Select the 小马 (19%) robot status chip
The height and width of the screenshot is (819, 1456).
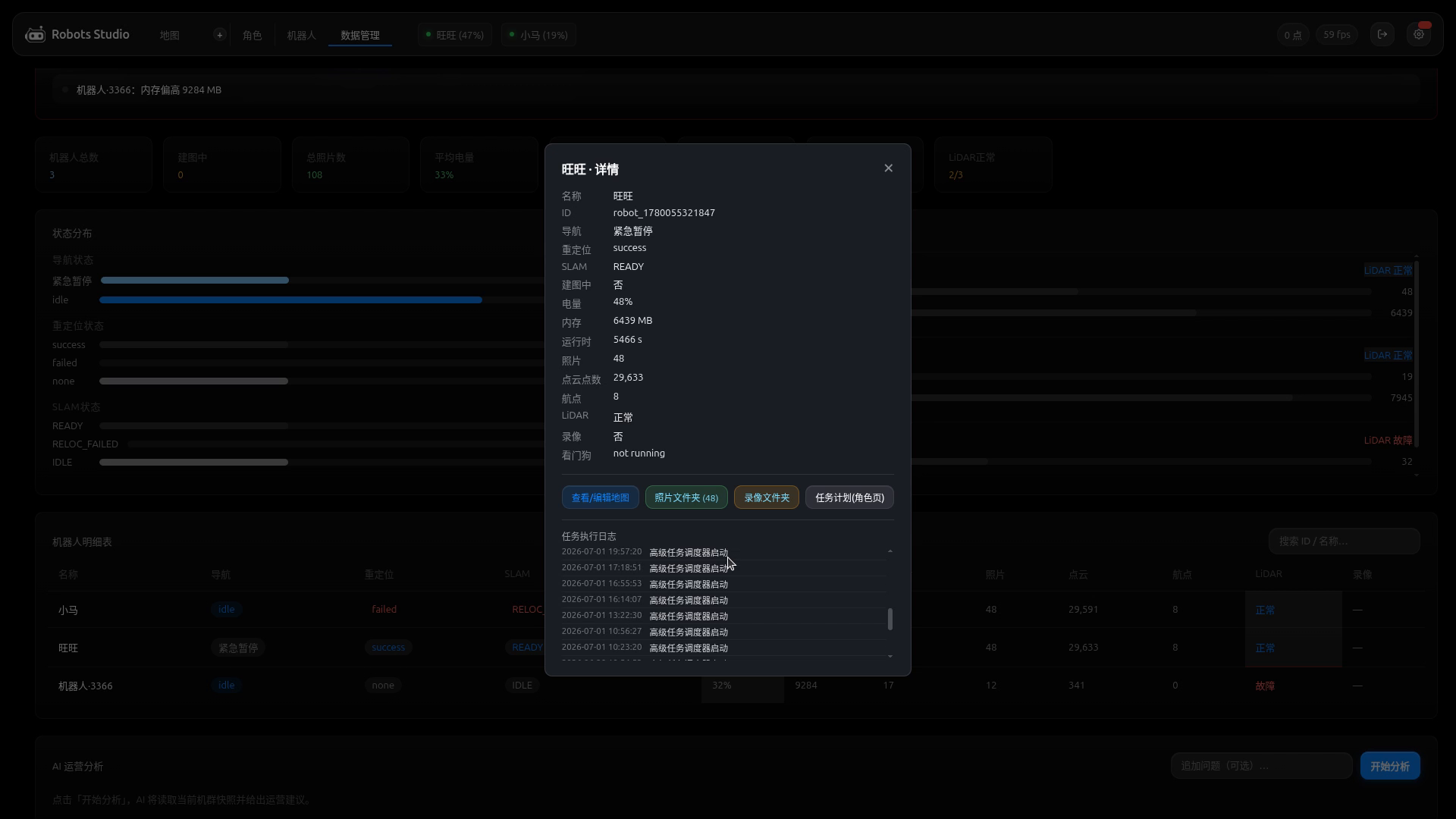coord(539,35)
